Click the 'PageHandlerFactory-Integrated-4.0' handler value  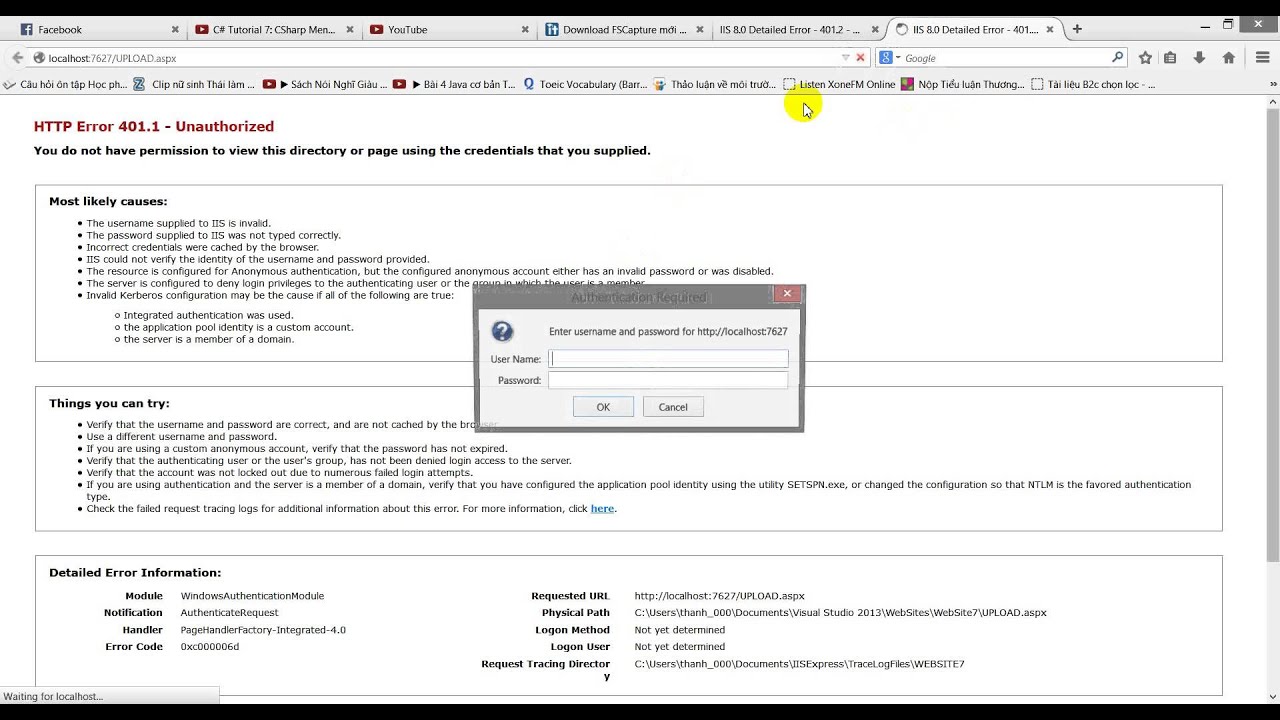point(263,630)
